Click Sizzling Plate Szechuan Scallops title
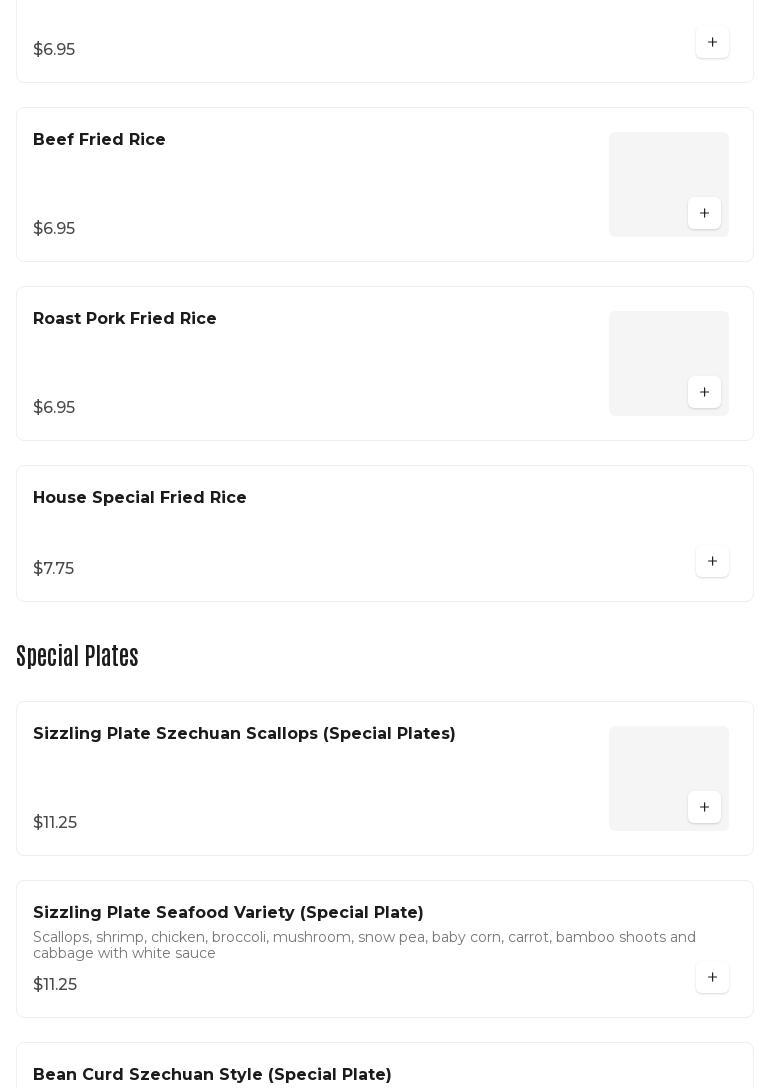This screenshot has width=770, height=1088. 244,734
